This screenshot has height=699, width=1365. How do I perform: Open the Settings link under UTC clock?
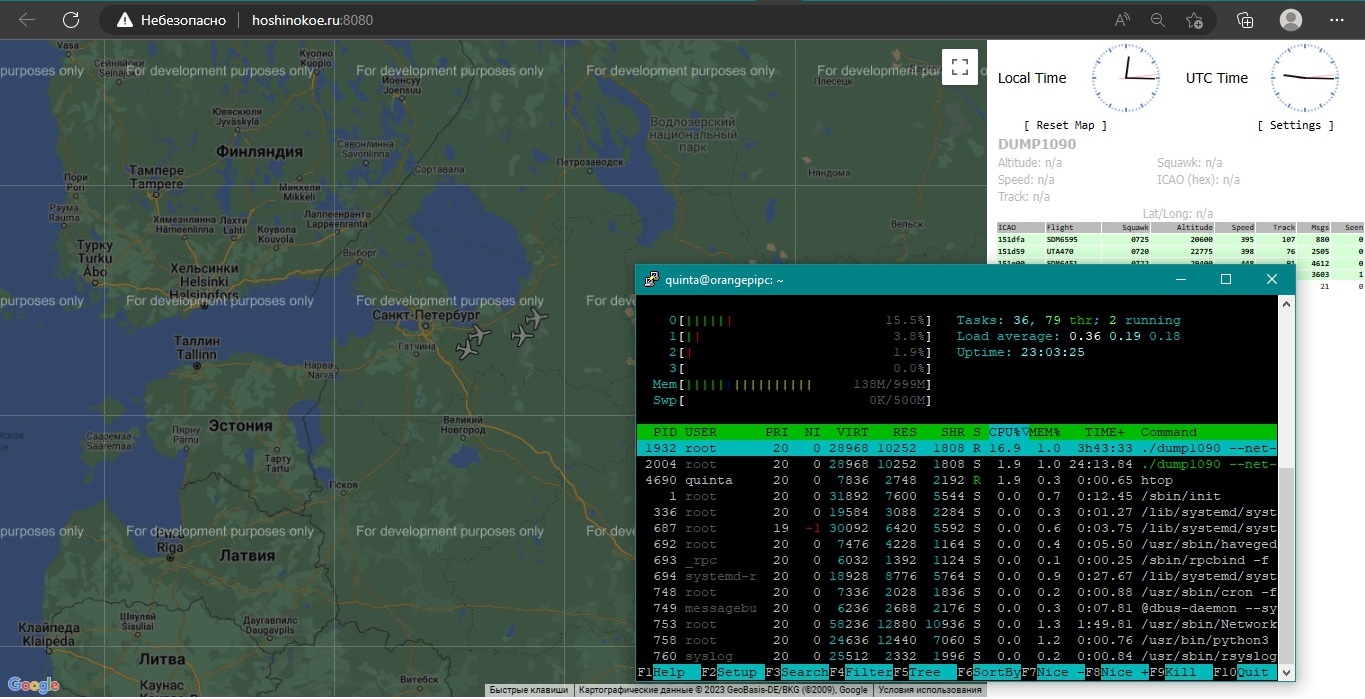pyautogui.click(x=1295, y=125)
